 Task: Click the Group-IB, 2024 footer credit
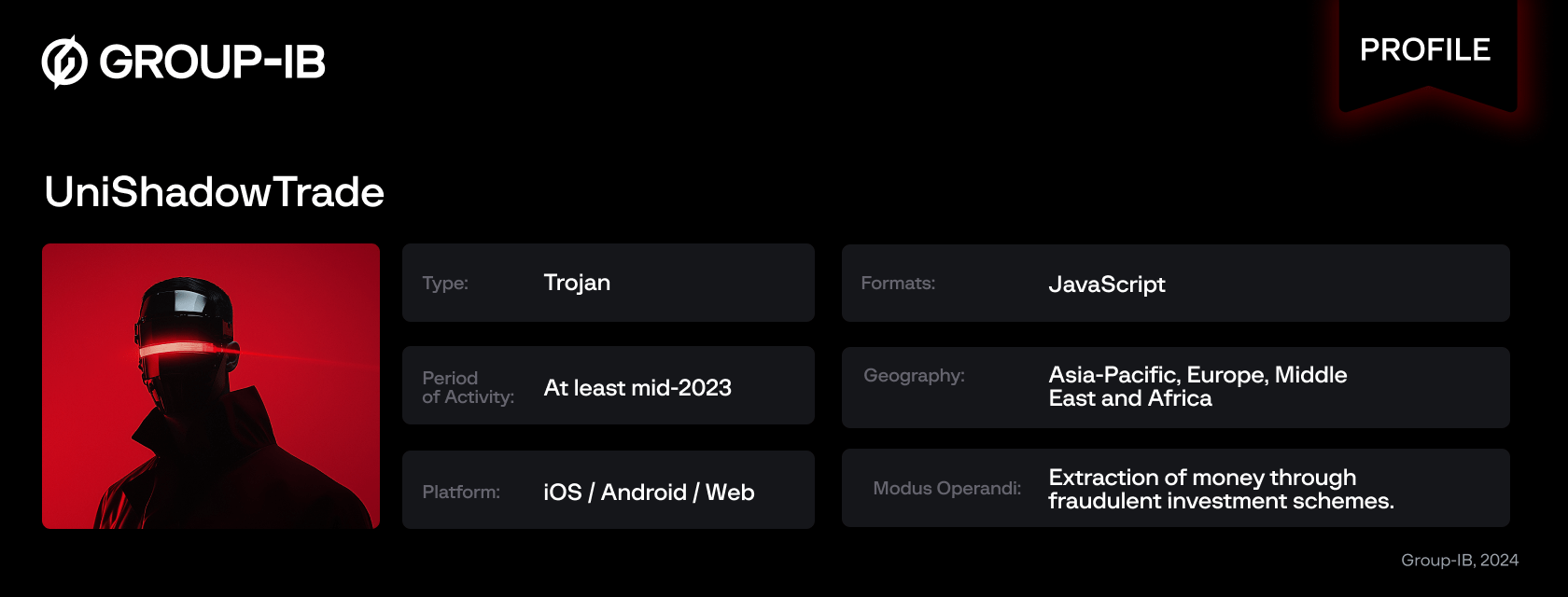click(x=1459, y=561)
